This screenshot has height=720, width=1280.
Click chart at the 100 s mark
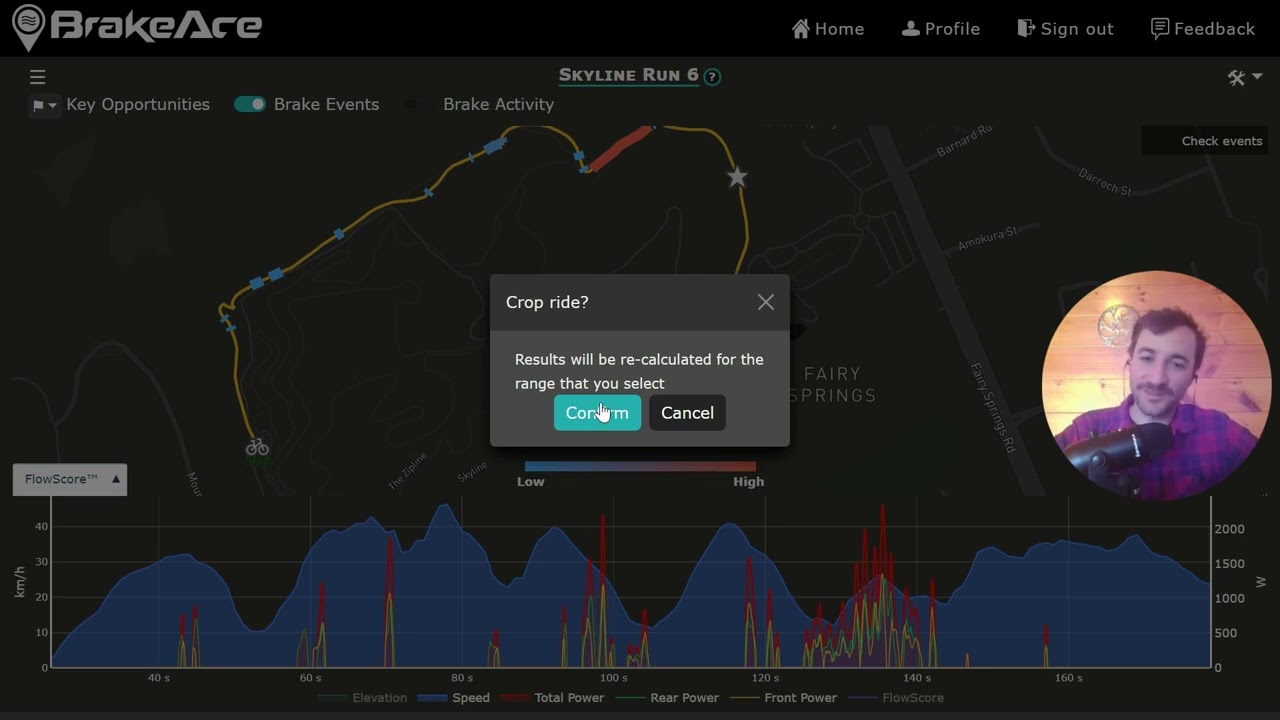(x=613, y=580)
